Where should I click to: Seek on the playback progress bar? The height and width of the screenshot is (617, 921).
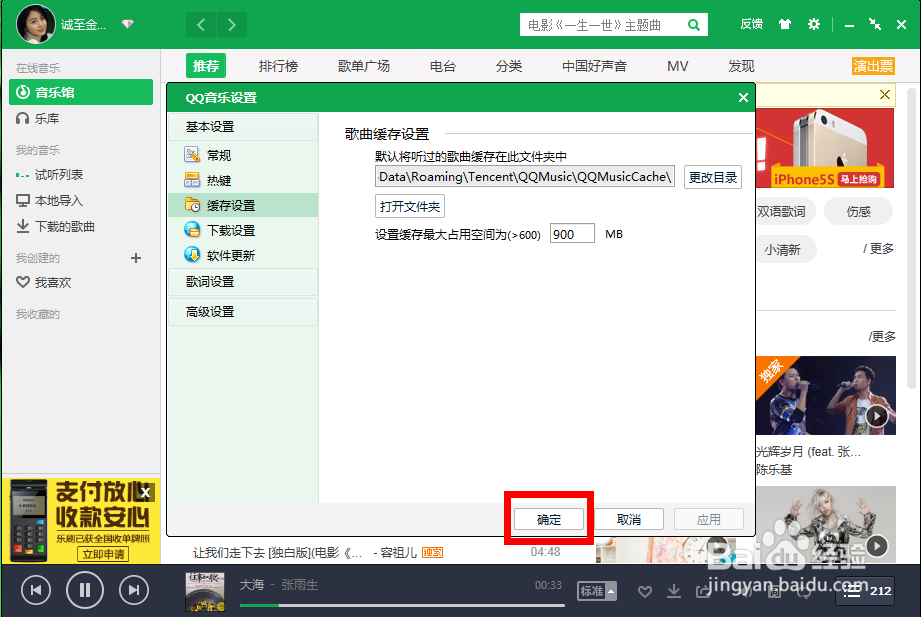(x=402, y=605)
